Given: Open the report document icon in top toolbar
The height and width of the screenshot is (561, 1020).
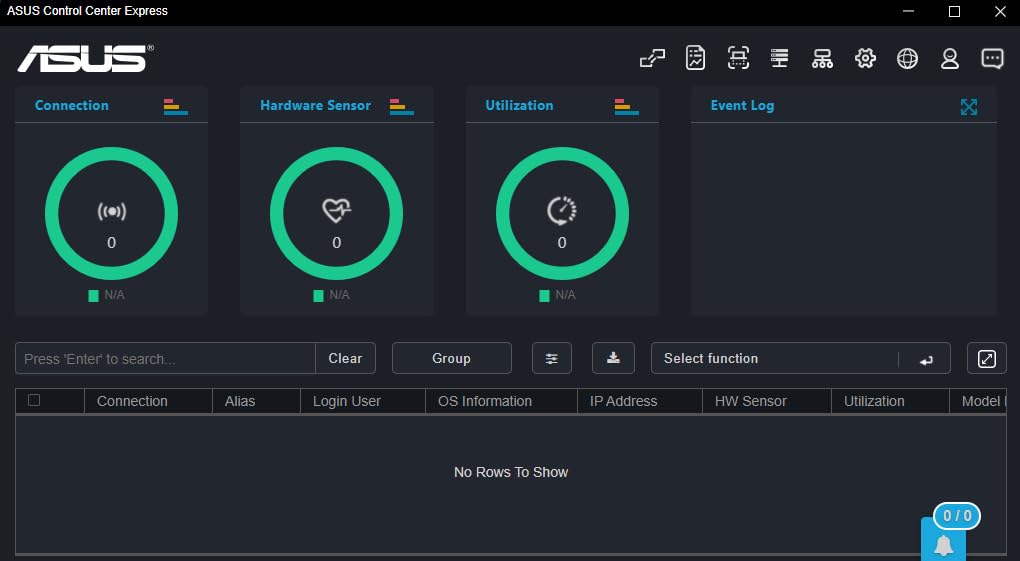Looking at the screenshot, I should click(x=695, y=58).
